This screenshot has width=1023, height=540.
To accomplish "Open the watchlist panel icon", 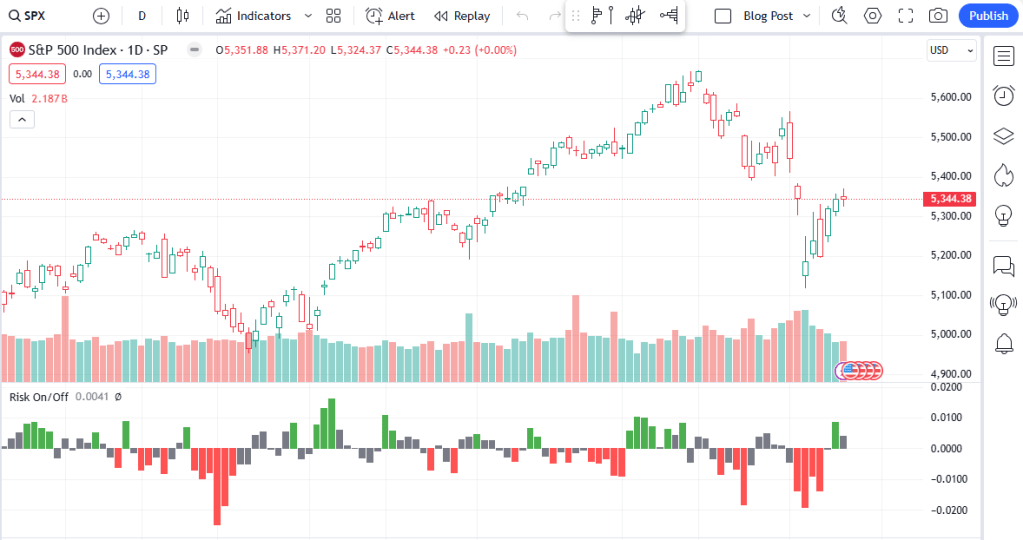I will click(1003, 56).
